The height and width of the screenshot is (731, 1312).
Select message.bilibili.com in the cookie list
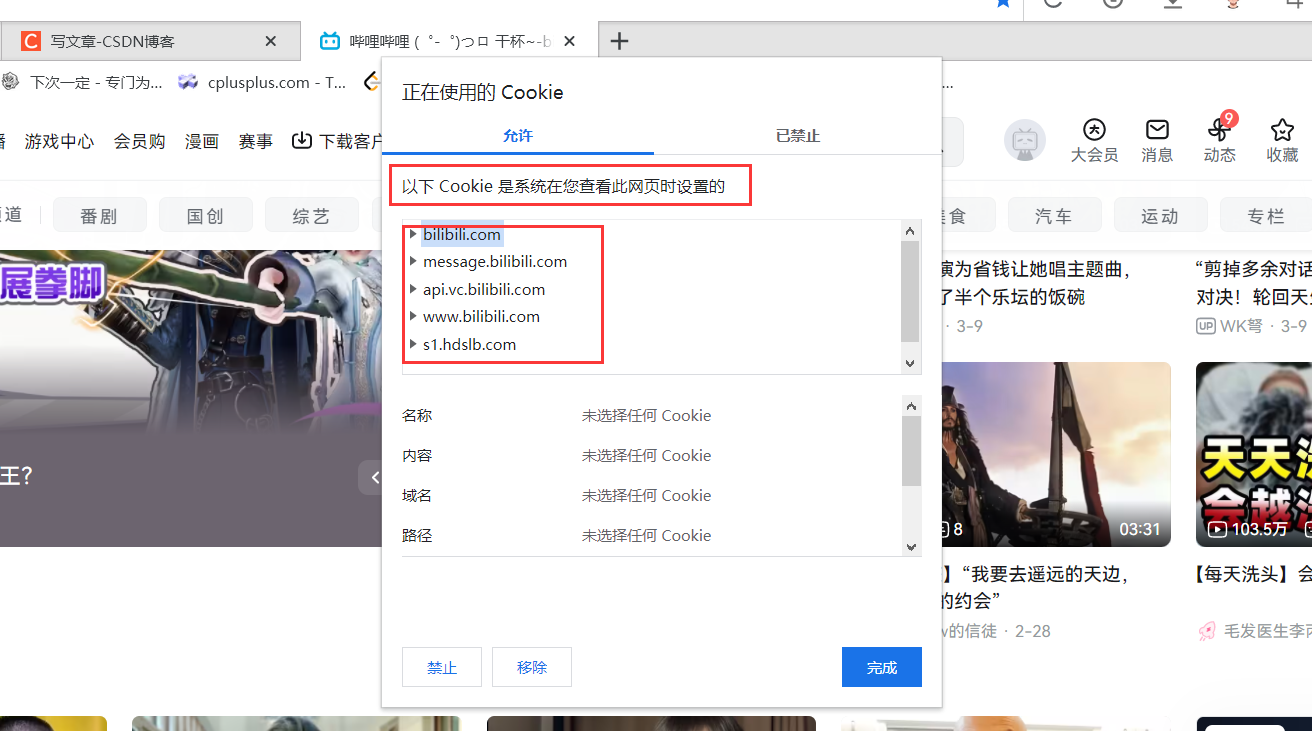coord(495,261)
